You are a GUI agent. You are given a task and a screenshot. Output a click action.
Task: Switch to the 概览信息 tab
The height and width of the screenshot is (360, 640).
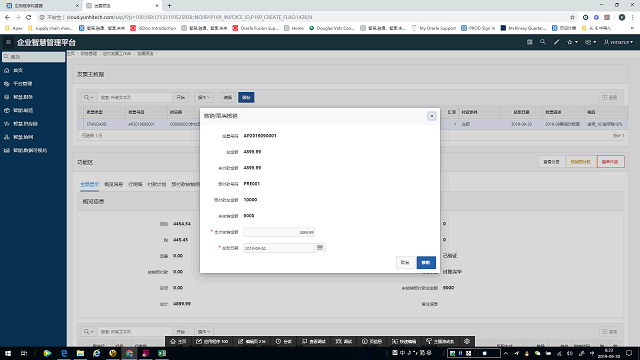113,184
